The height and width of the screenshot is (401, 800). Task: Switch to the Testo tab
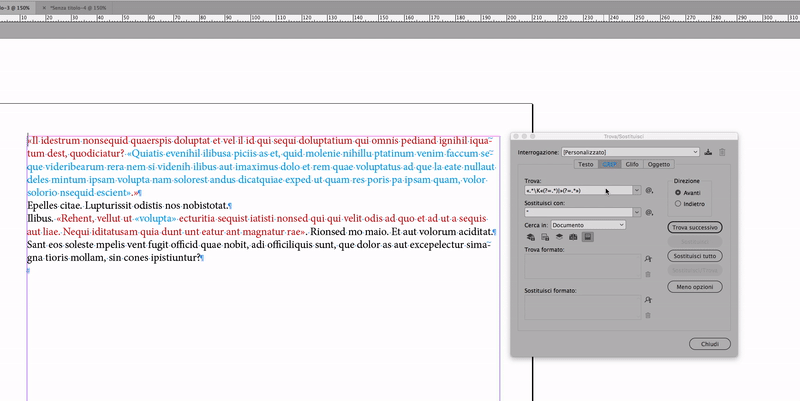586,164
